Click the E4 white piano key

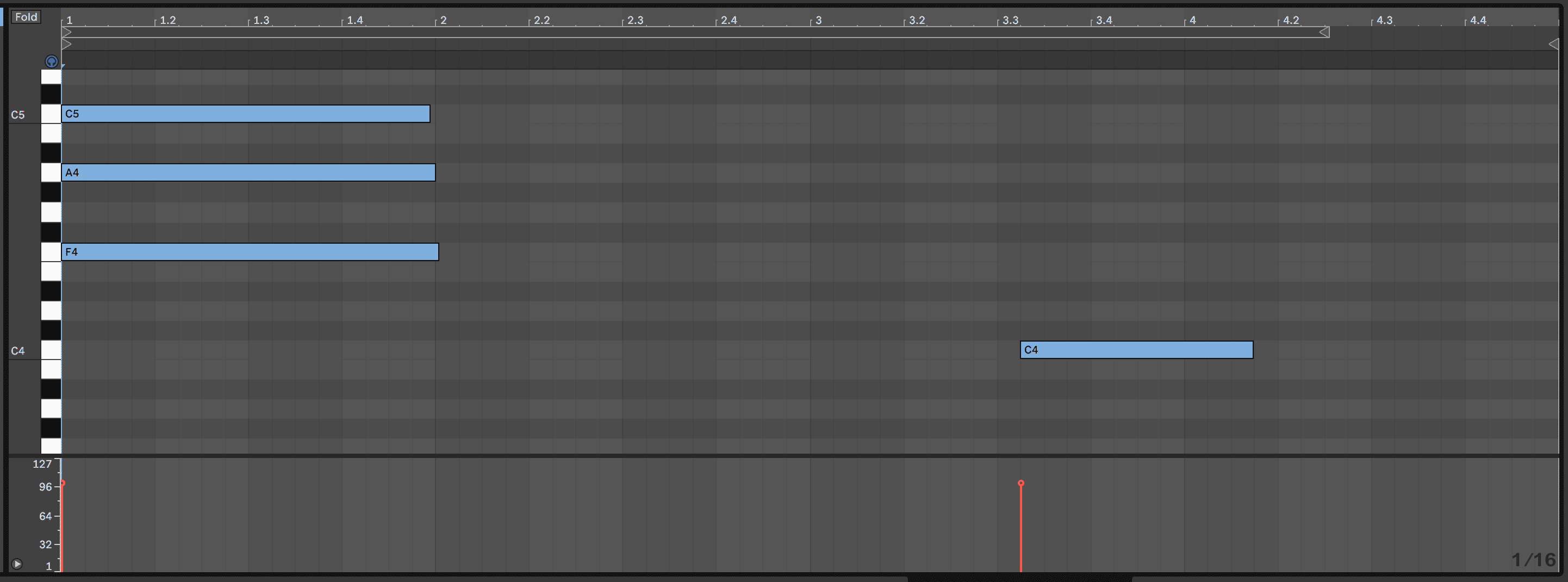click(51, 271)
